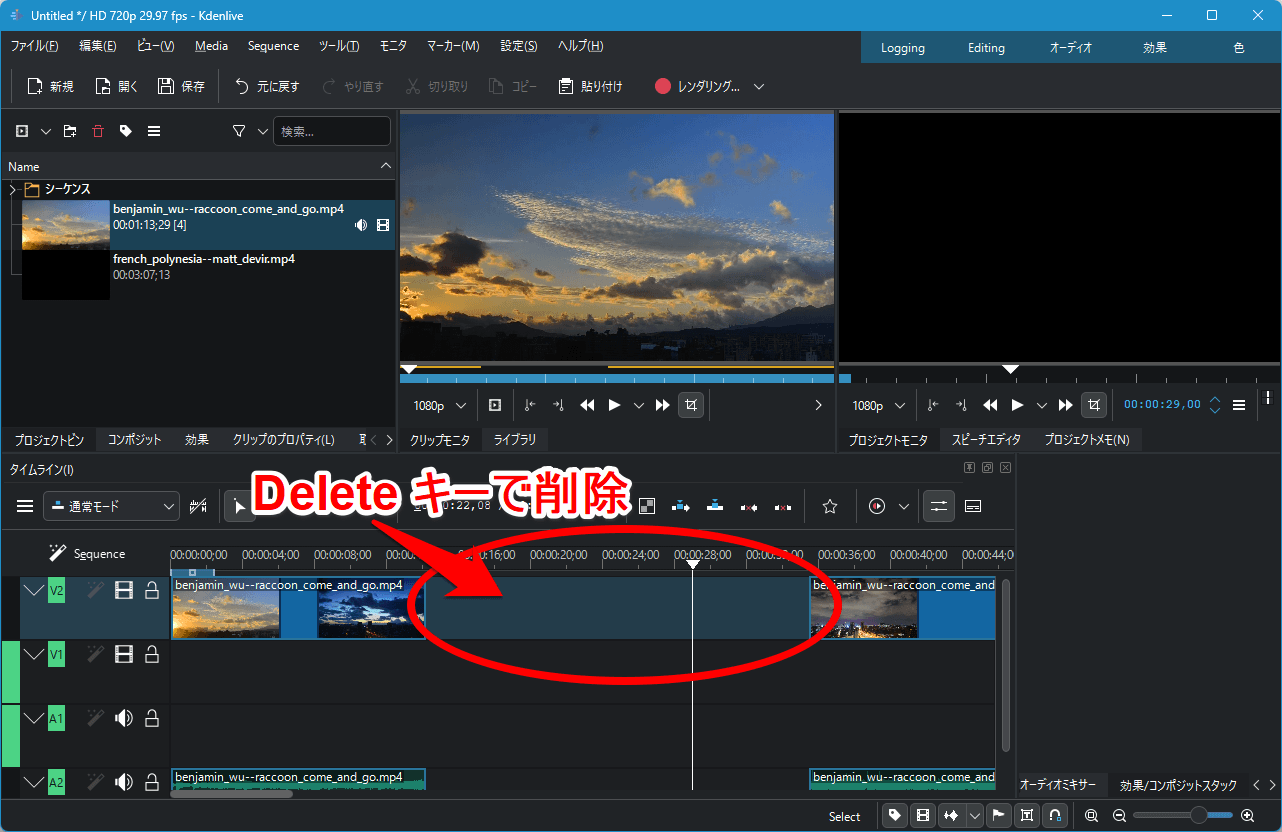Set zone in point in clip monitor

pos(530,405)
